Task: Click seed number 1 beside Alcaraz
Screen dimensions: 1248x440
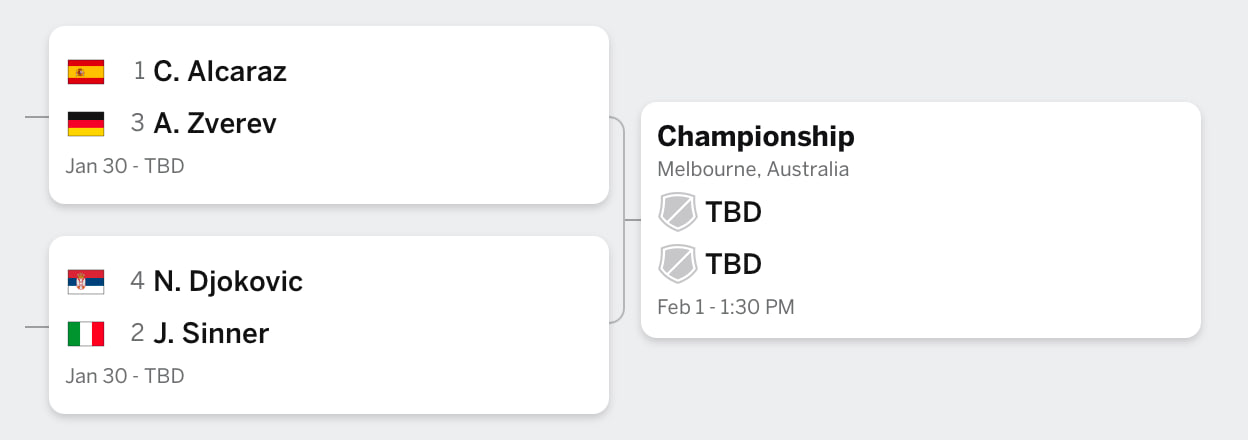Action: coord(139,72)
